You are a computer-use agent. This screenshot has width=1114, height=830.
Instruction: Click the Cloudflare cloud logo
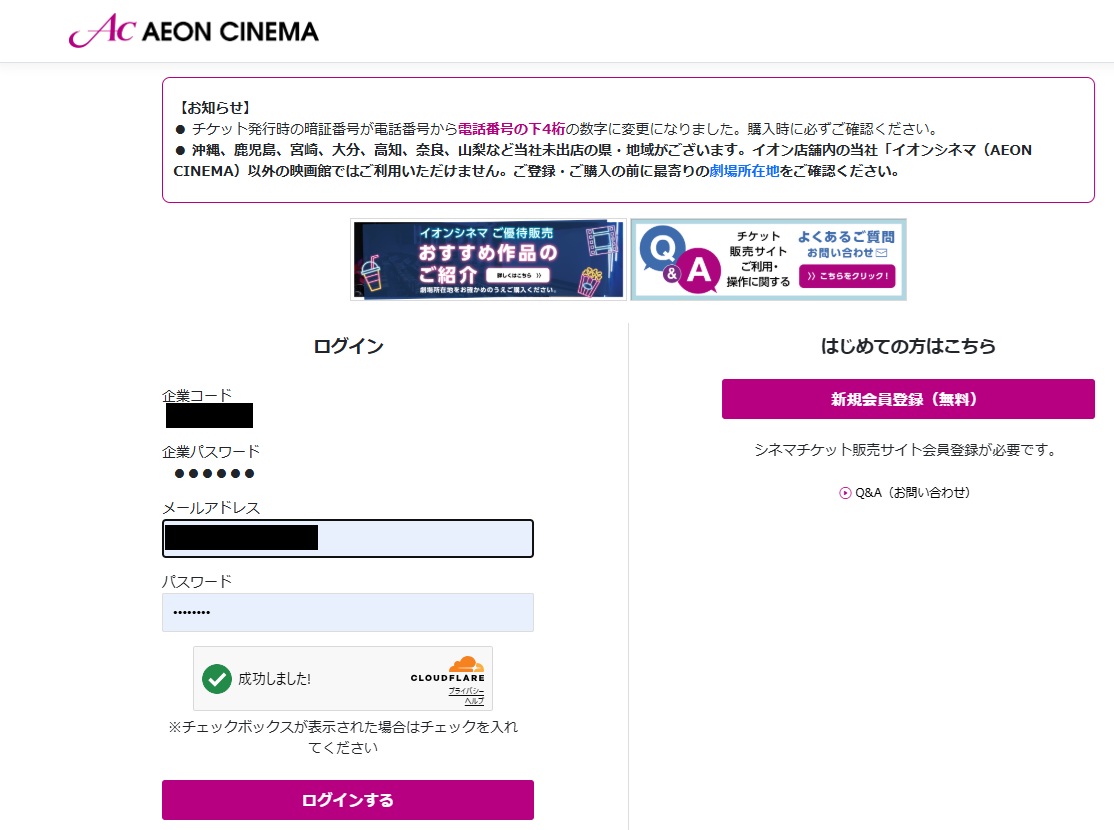[466, 664]
